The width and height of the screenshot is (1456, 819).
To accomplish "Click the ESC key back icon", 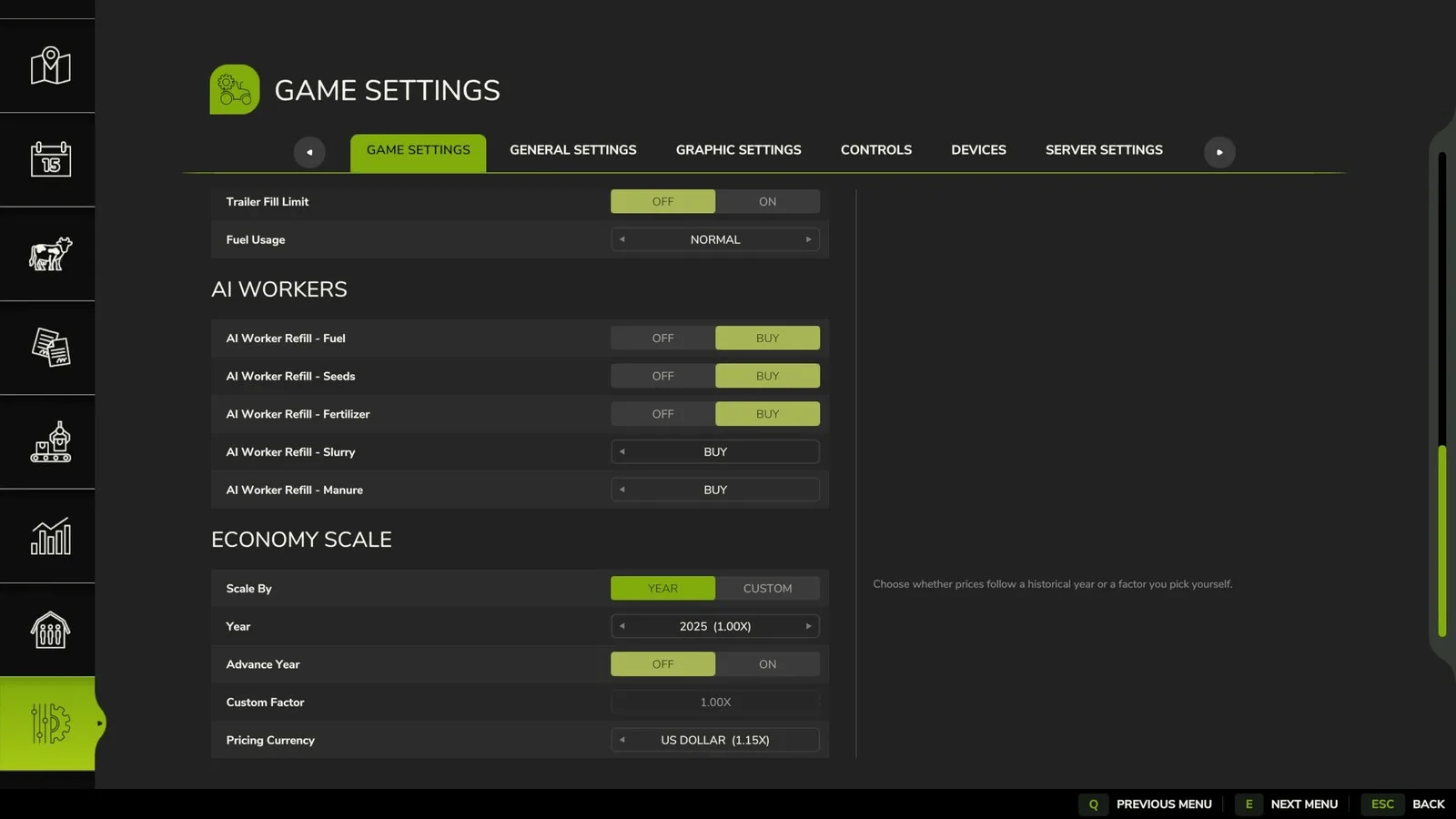I will pyautogui.click(x=1382, y=804).
